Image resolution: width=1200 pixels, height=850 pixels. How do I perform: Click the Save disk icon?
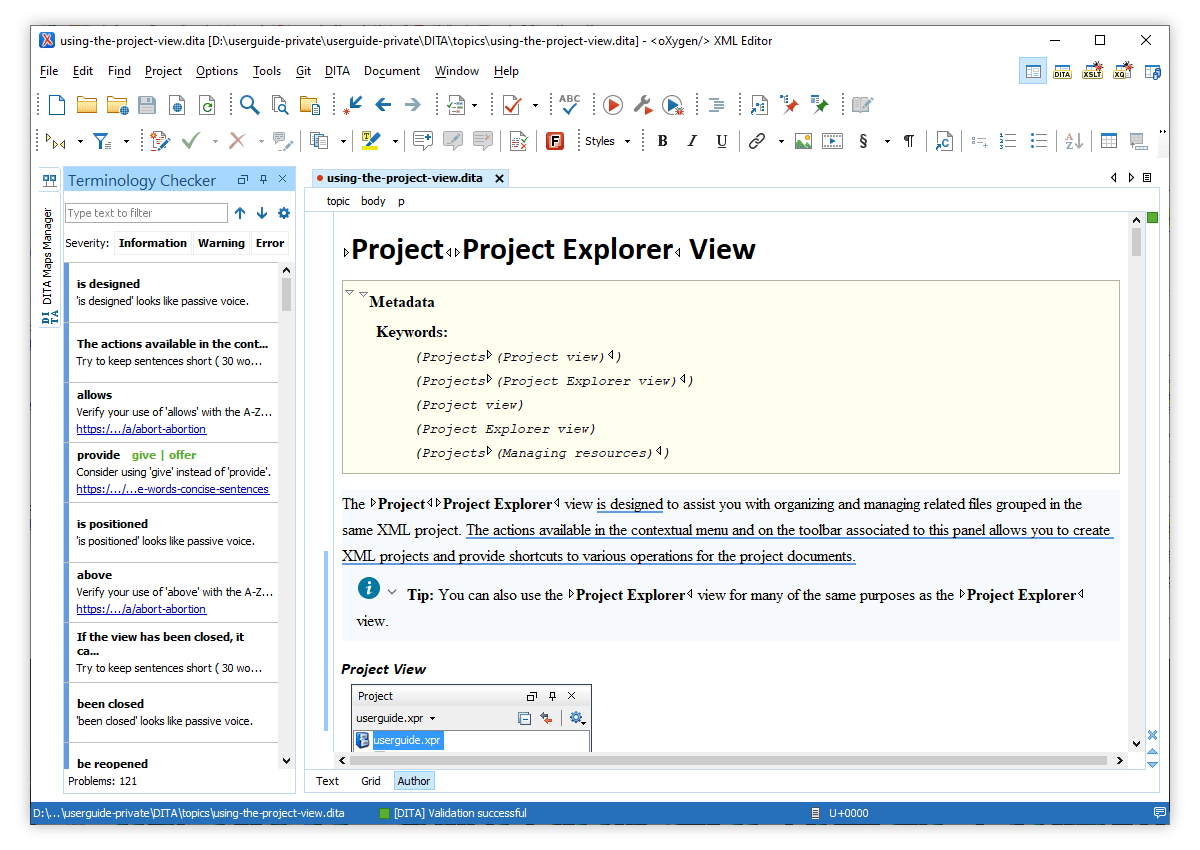click(147, 105)
